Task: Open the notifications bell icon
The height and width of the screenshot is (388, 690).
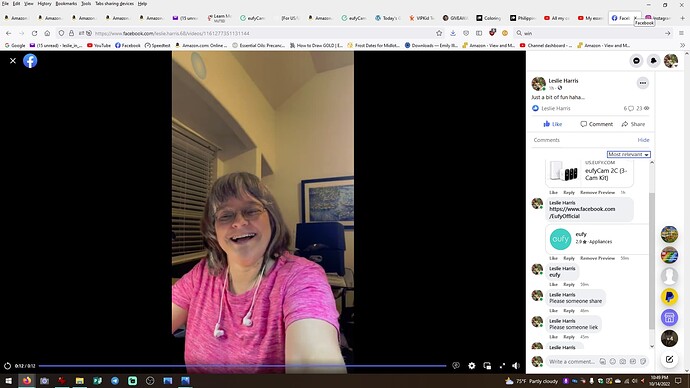Action: (653, 61)
